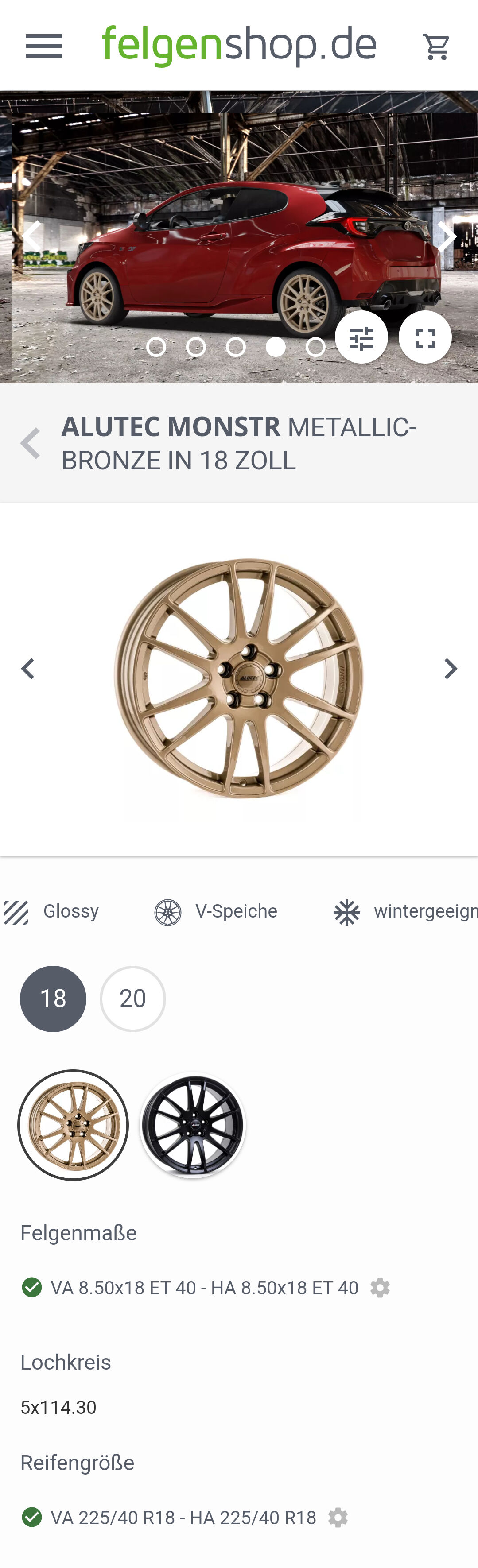This screenshot has width=478, height=1568.
Task: Open the shopping cart
Action: (436, 46)
